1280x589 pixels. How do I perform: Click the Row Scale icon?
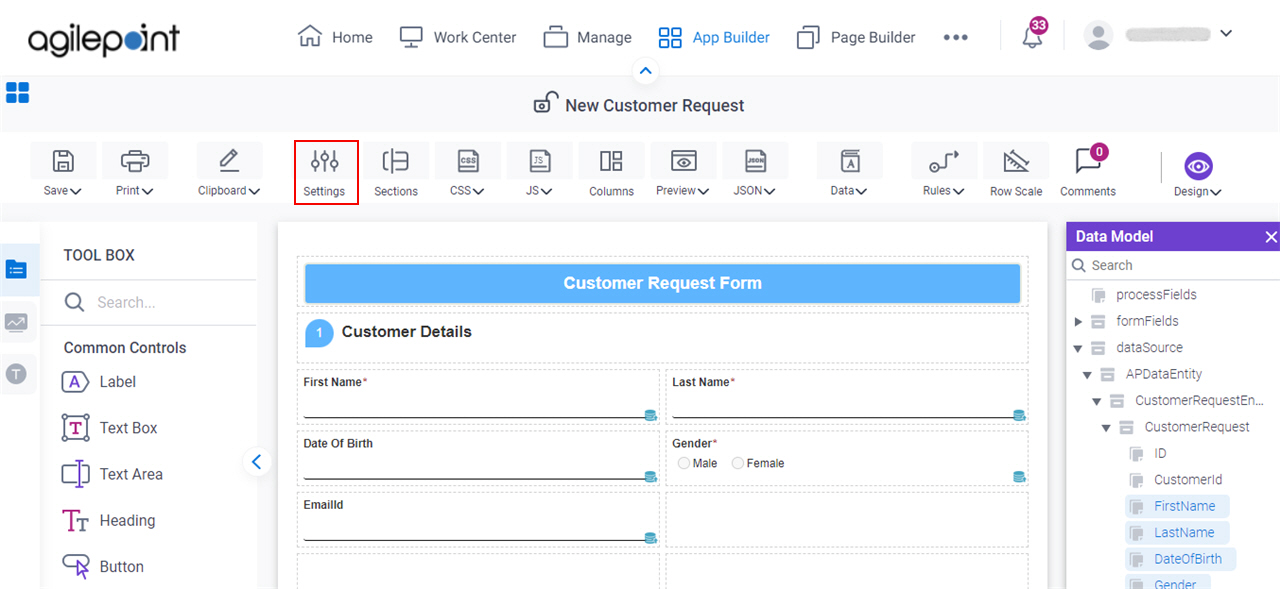pyautogui.click(x=1016, y=161)
